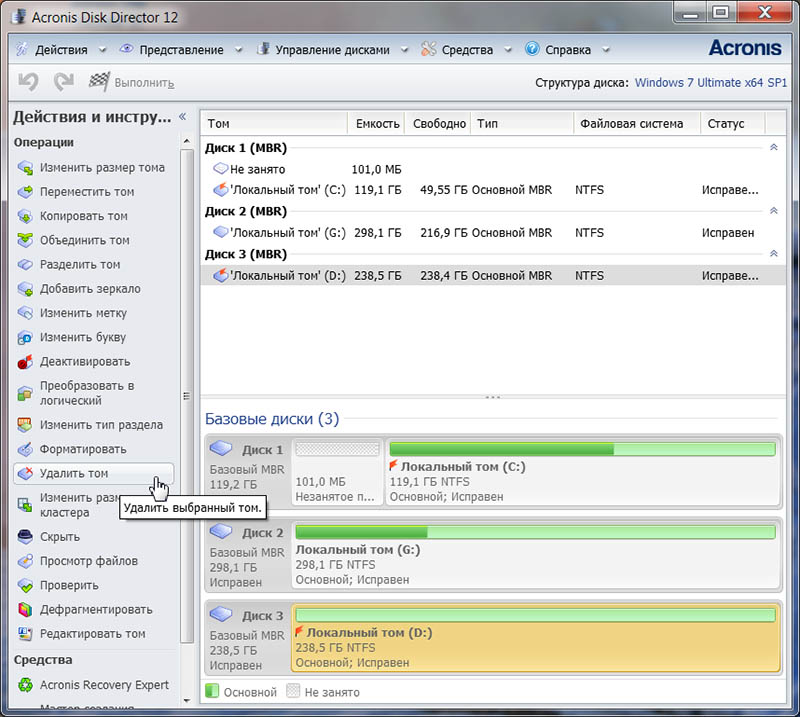Click the Undo arrow in toolbar
The image size is (800, 717).
[29, 82]
